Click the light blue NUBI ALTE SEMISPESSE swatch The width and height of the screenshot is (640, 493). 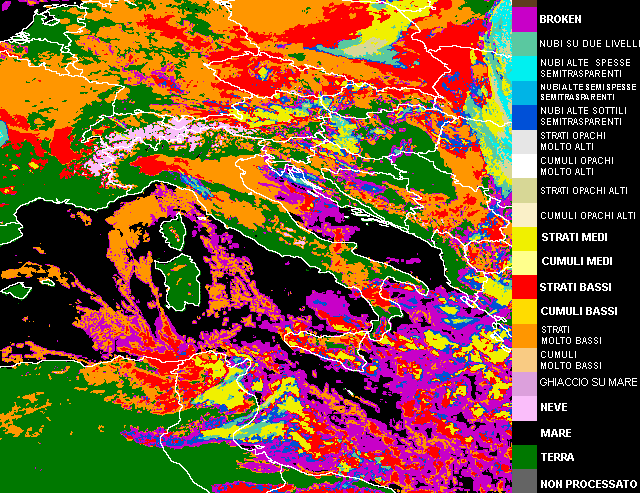click(x=524, y=93)
